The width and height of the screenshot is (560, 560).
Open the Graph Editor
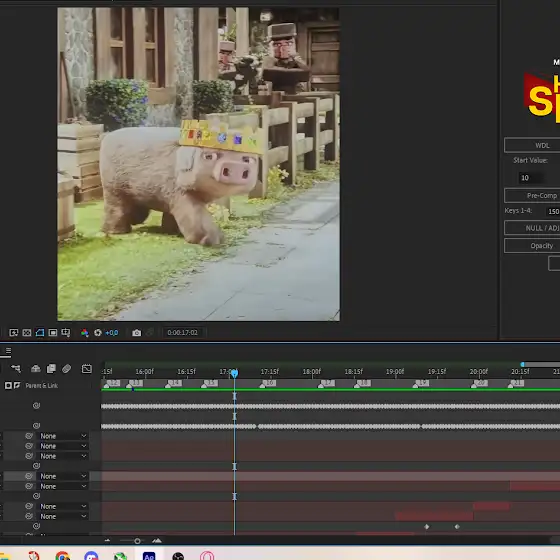[x=87, y=368]
